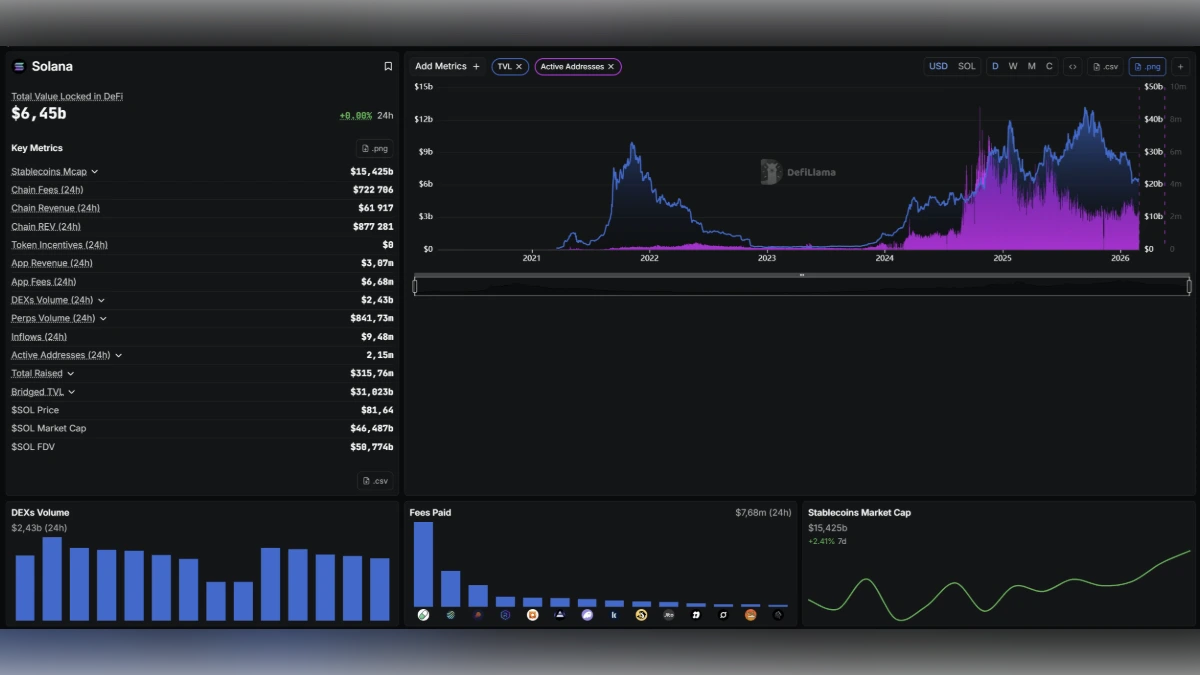Click the .png icon in the Key Metrics panel
1200x675 pixels.
pyautogui.click(x=375, y=147)
